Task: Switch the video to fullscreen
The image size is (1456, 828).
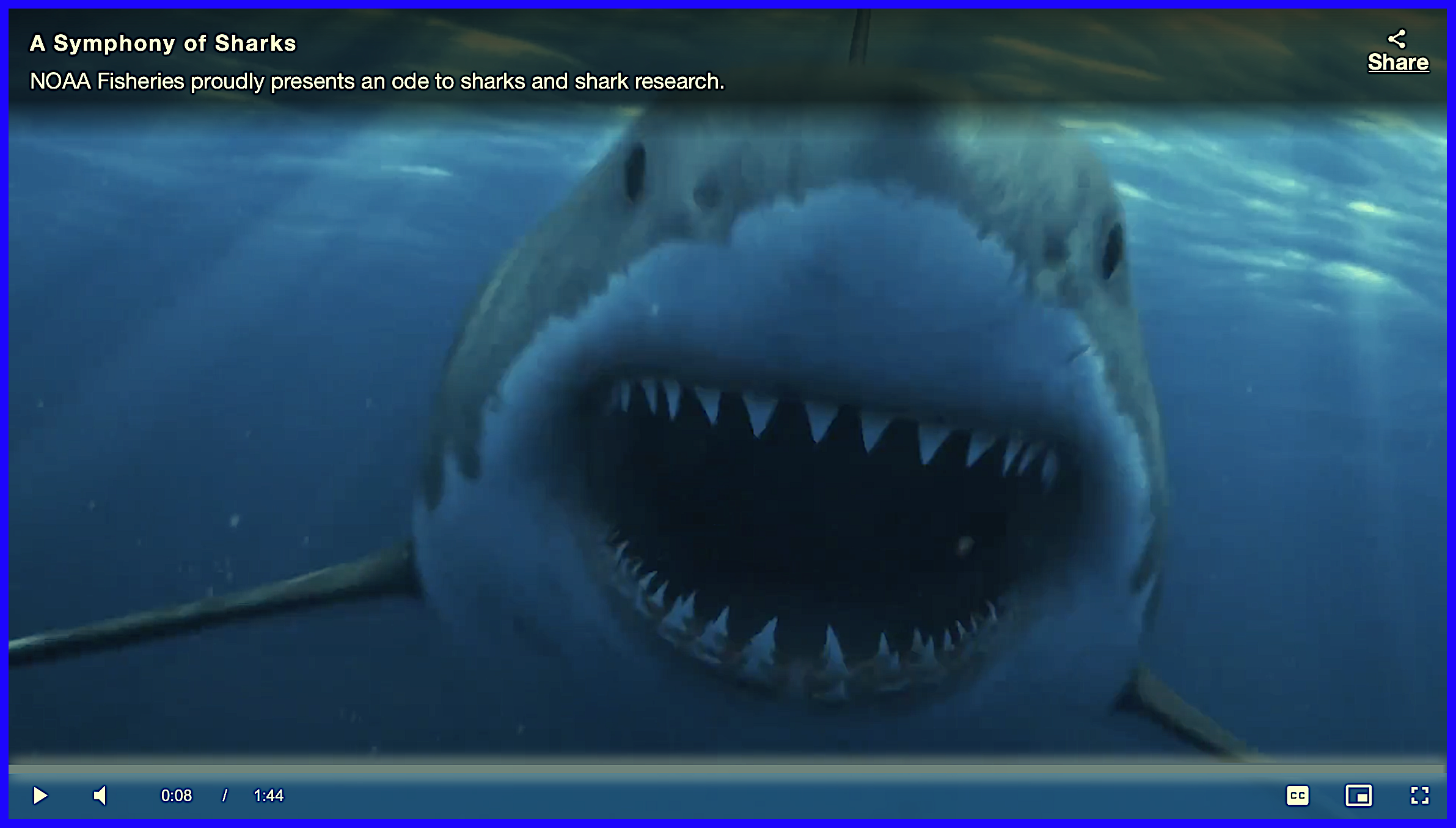Action: pos(1420,796)
